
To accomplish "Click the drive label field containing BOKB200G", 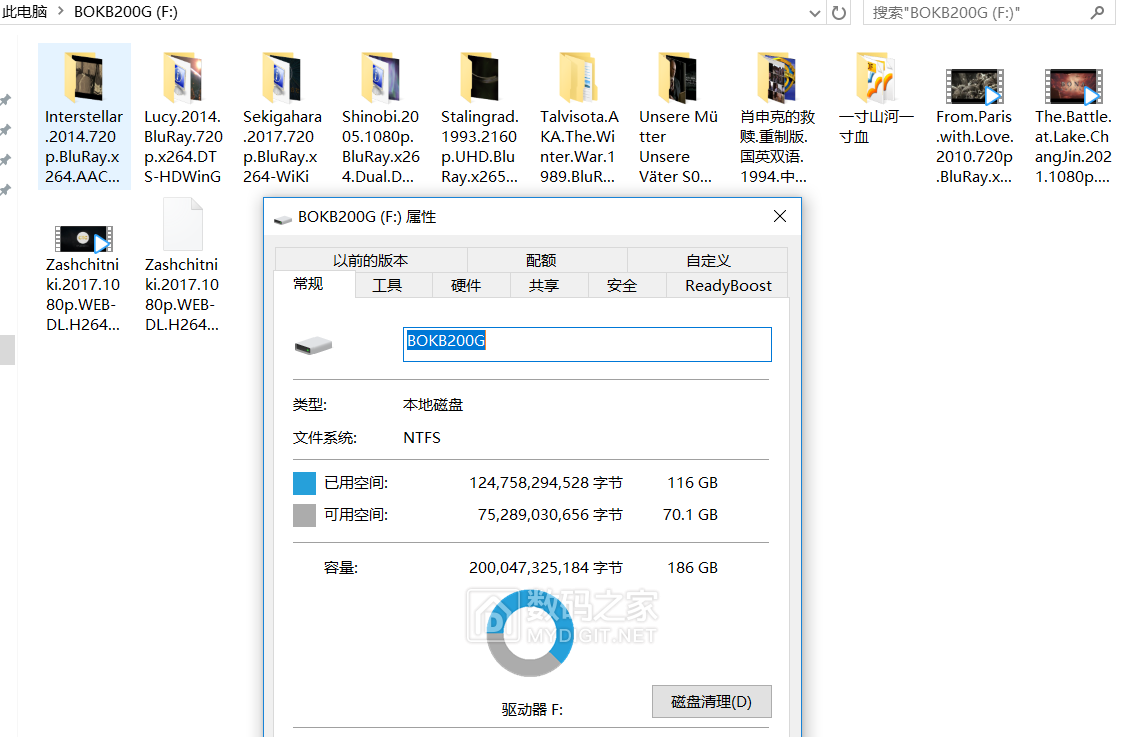I will (587, 344).
